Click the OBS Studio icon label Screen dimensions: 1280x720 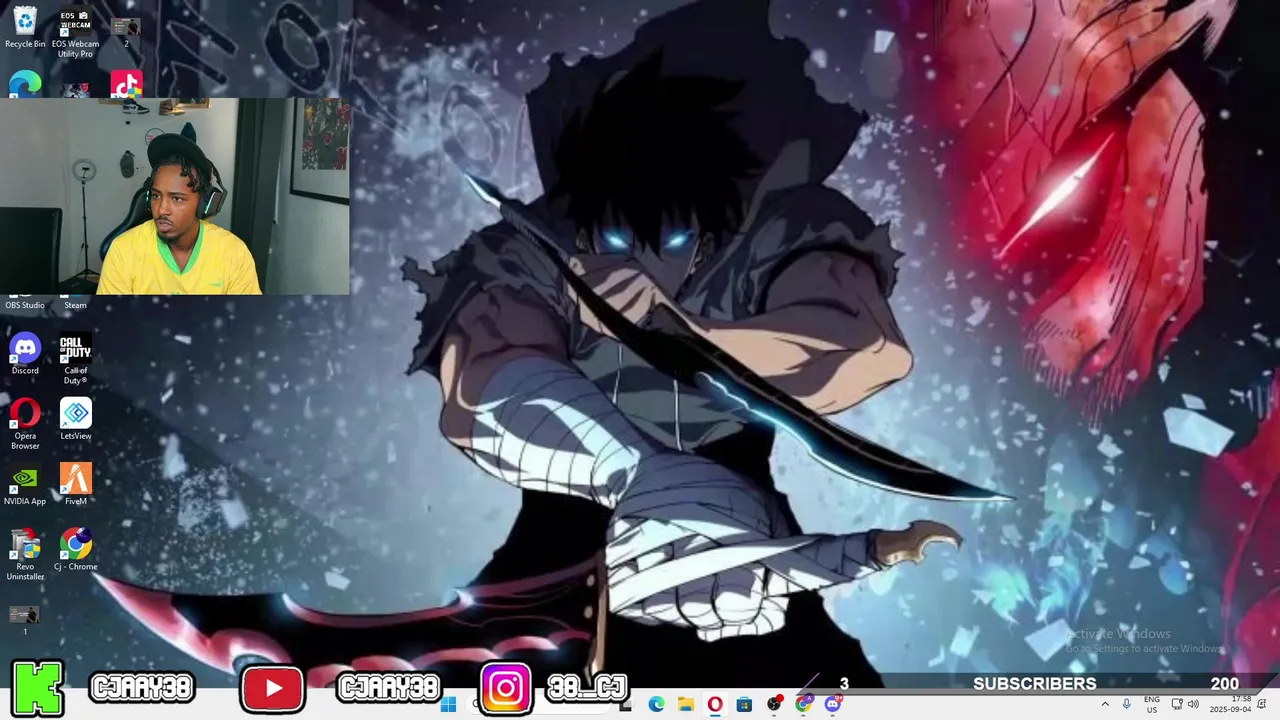click(x=25, y=305)
